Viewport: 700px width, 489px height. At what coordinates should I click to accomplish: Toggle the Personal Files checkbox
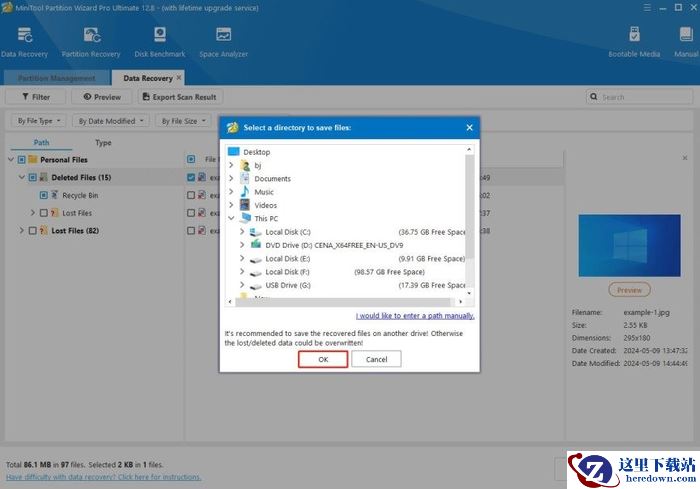(x=21, y=159)
